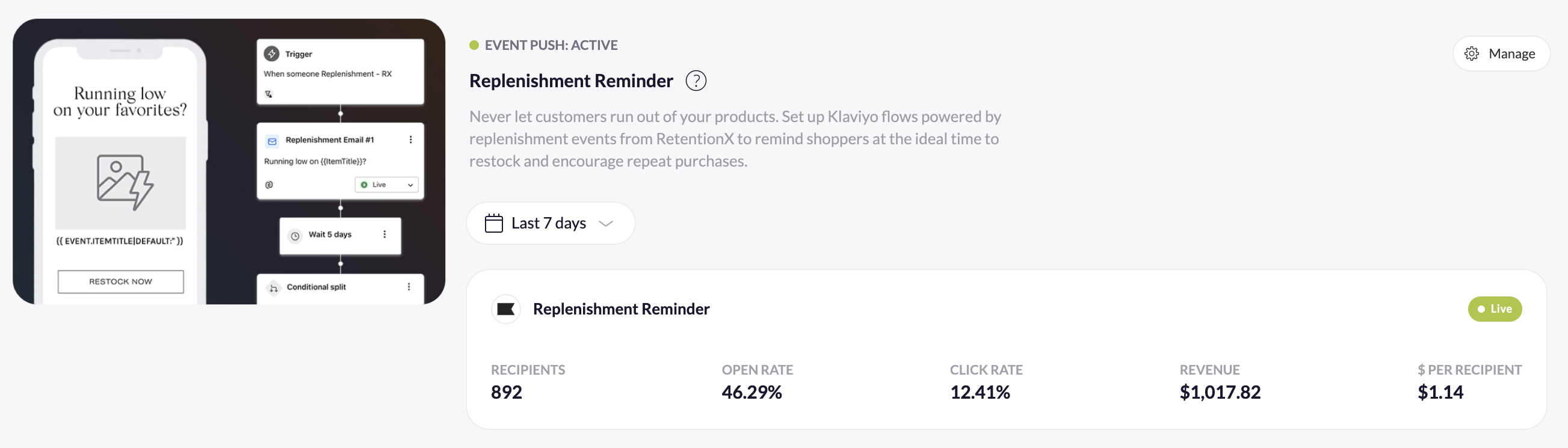
Task: Click the RESTOCK NOW button in the phone preview
Action: [x=120, y=281]
